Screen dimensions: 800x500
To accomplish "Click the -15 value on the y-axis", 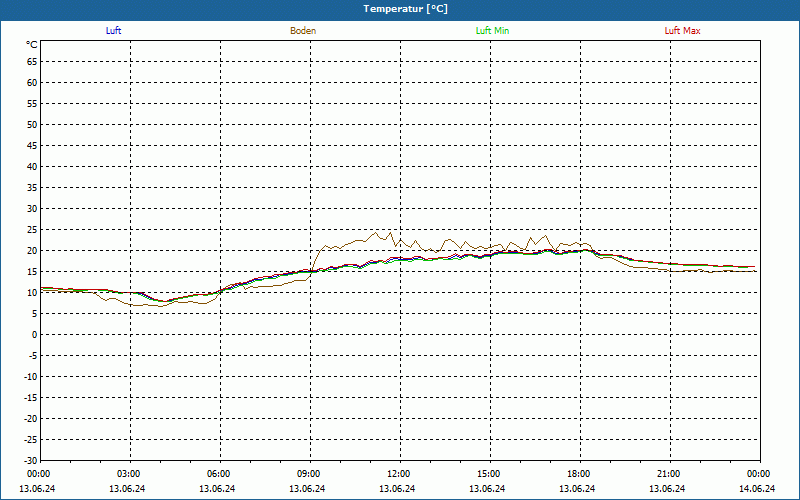I will (31, 398).
